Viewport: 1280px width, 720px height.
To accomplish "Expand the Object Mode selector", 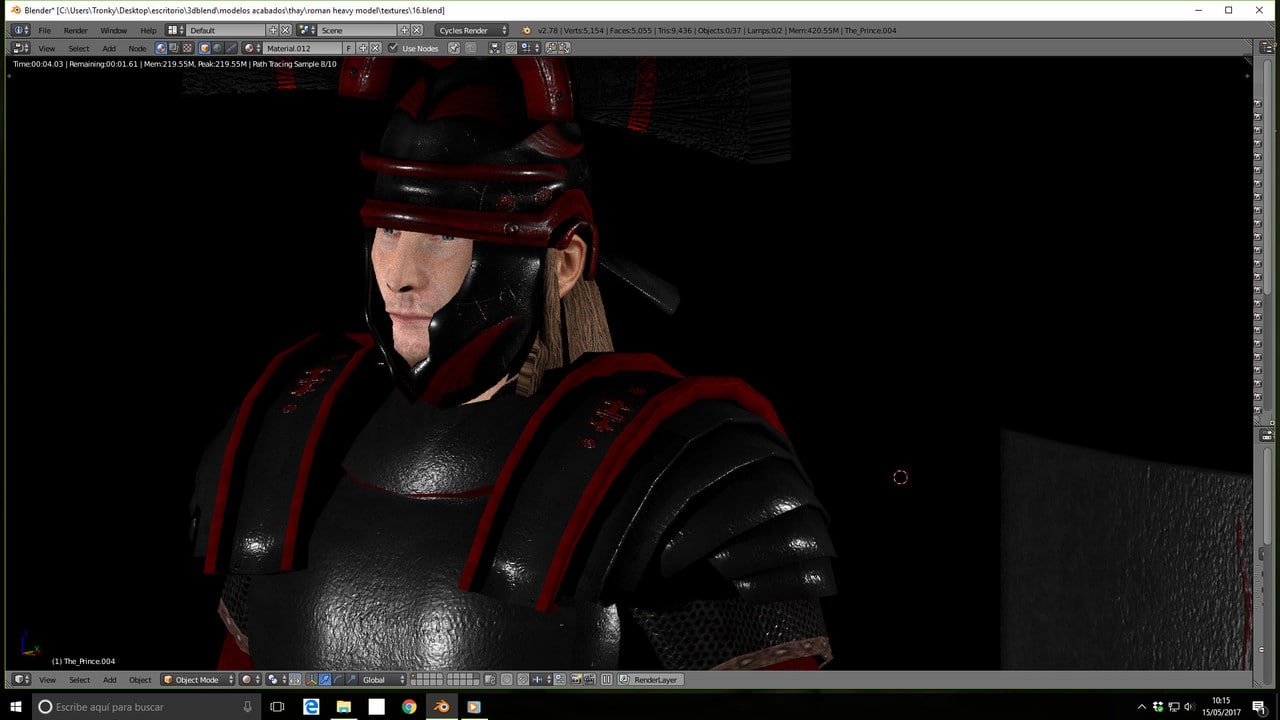I will click(x=197, y=680).
